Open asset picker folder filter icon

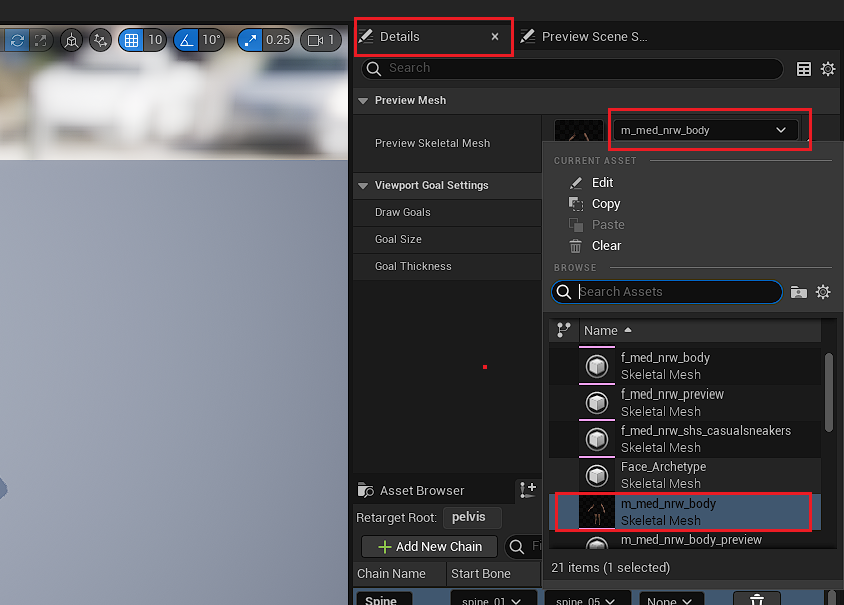pyautogui.click(x=798, y=292)
